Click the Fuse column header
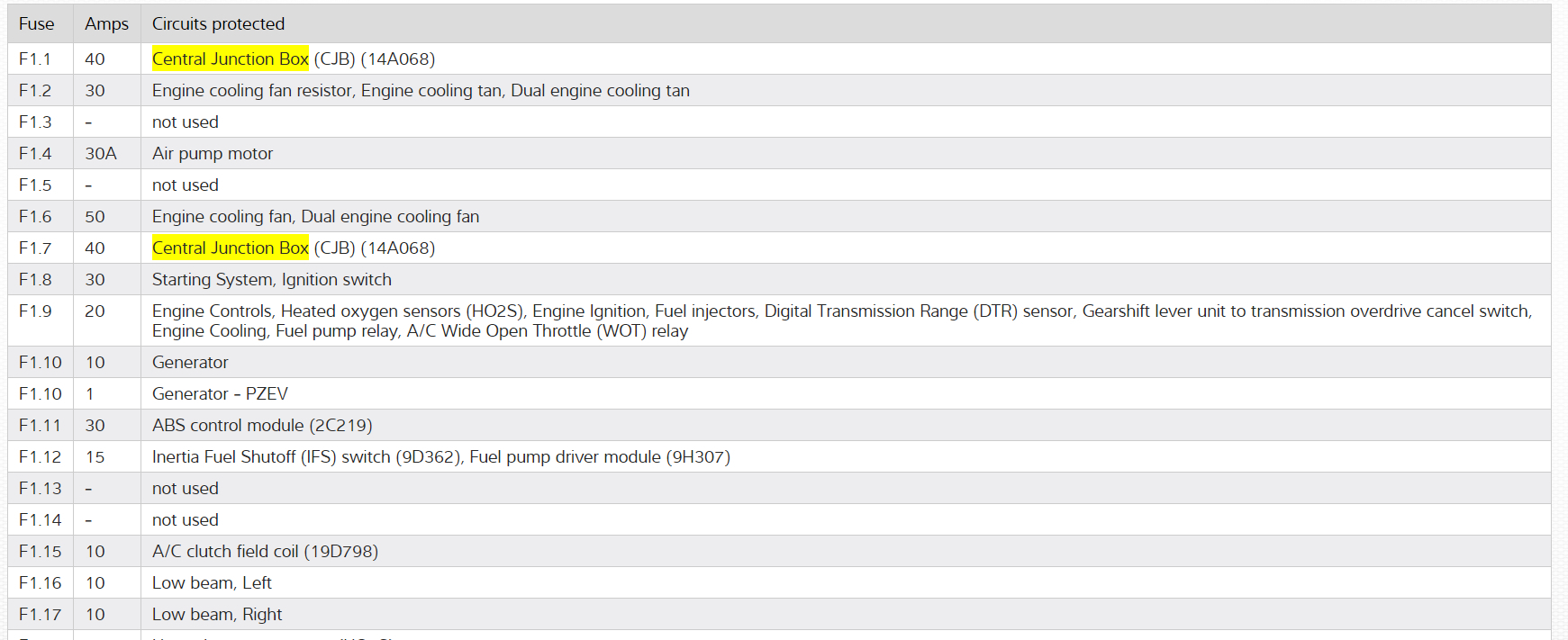The height and width of the screenshot is (640, 1568). pyautogui.click(x=37, y=24)
